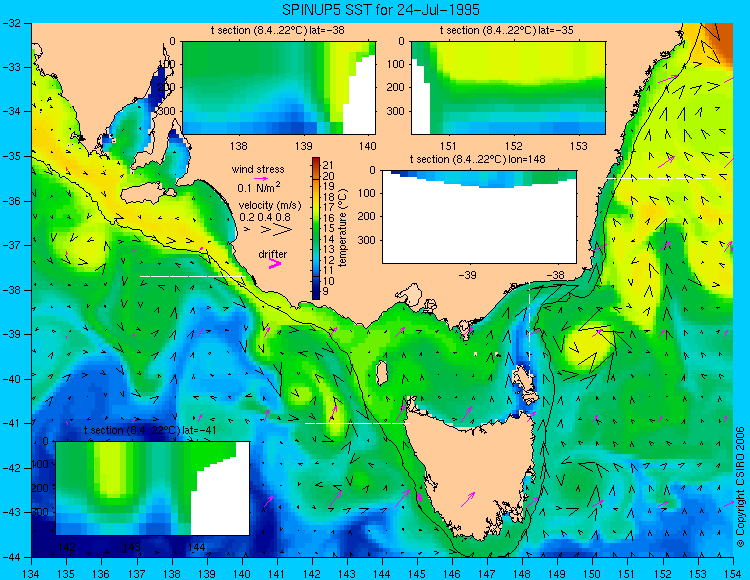Click the magenta drifter marker in legend
Screen dimensions: 750x580
tap(275, 263)
